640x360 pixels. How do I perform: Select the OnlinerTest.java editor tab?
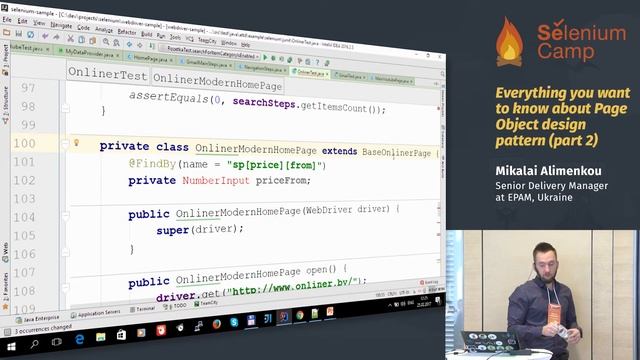coord(310,73)
